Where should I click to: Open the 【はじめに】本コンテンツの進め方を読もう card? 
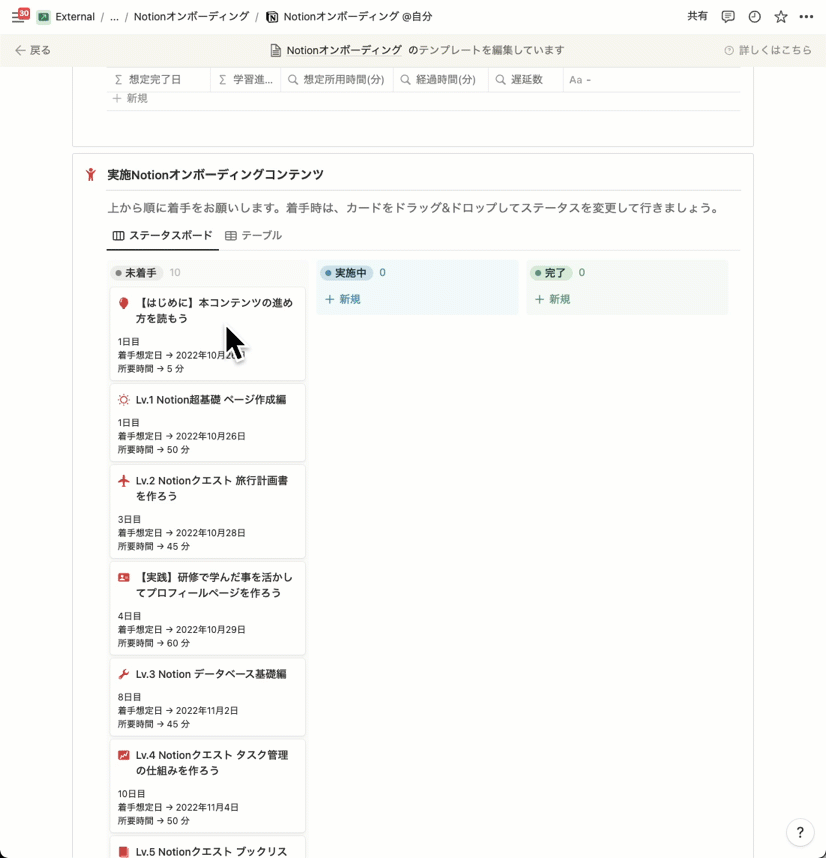[207, 334]
